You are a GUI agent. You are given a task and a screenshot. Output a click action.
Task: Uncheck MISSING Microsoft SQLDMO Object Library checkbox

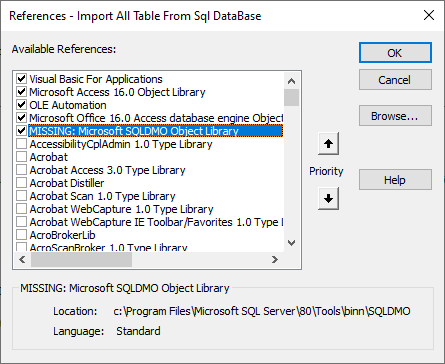tap(21, 131)
